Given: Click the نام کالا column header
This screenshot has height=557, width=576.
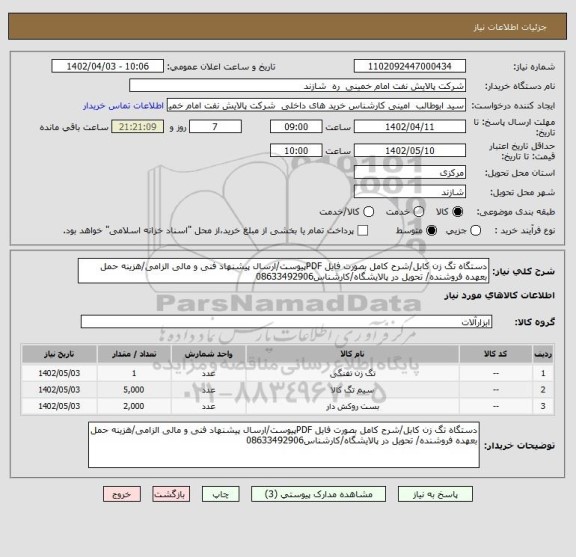Looking at the screenshot, I should click(x=352, y=354).
